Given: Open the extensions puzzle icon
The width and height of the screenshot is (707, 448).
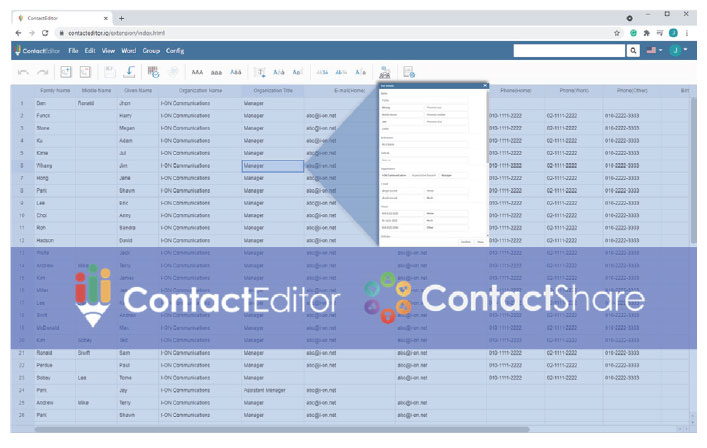Looking at the screenshot, I should click(x=647, y=33).
